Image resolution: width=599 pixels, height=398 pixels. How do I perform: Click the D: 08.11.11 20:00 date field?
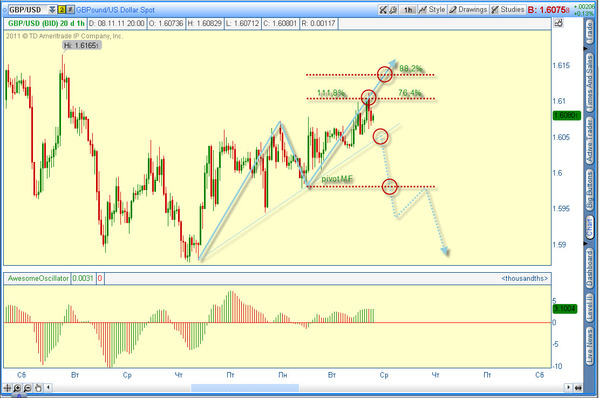pyautogui.click(x=117, y=23)
